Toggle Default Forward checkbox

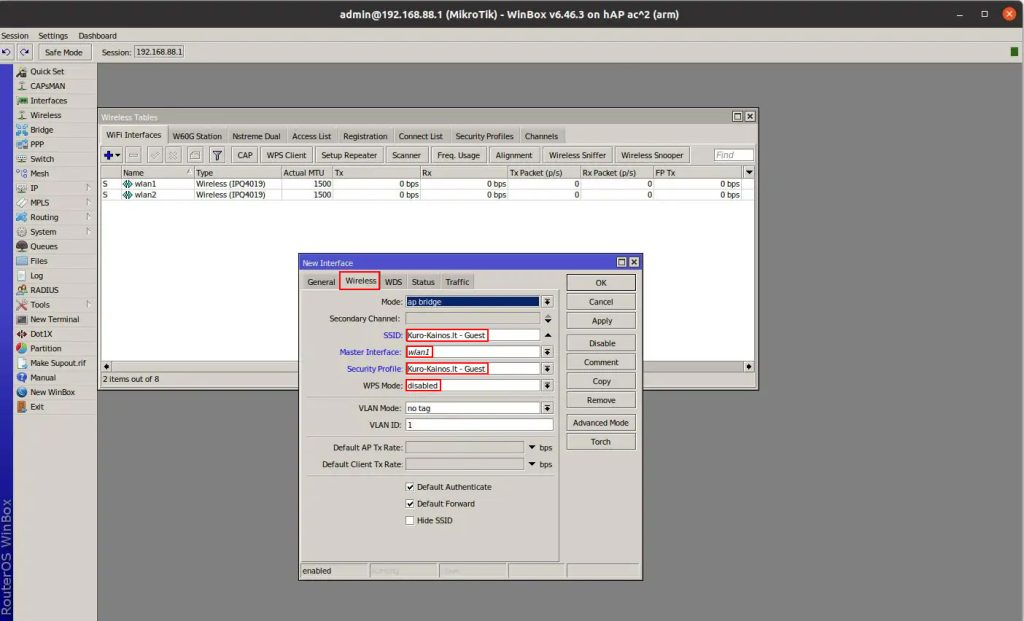click(409, 503)
